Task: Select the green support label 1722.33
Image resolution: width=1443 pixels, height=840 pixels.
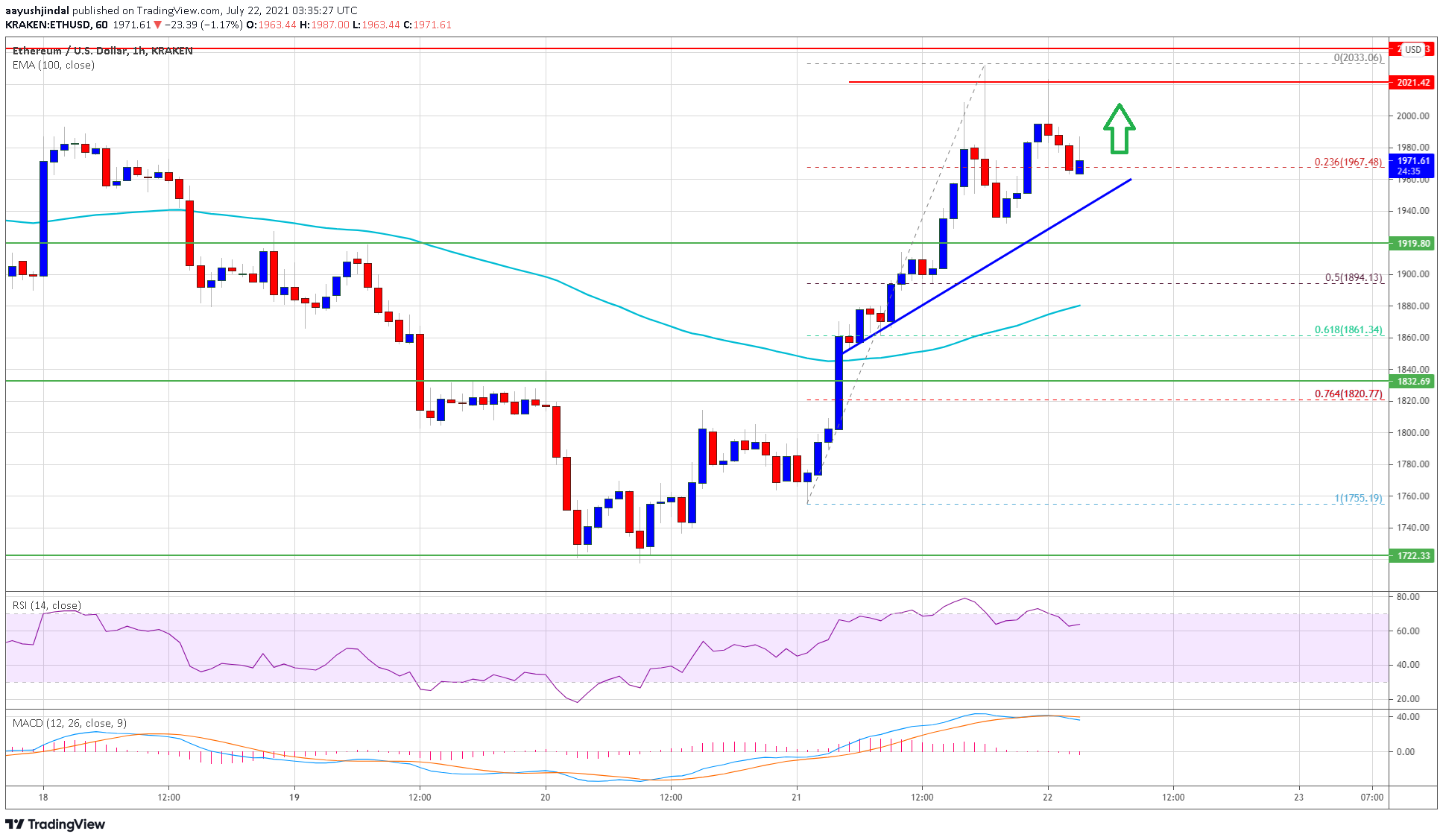Action: pos(1413,556)
